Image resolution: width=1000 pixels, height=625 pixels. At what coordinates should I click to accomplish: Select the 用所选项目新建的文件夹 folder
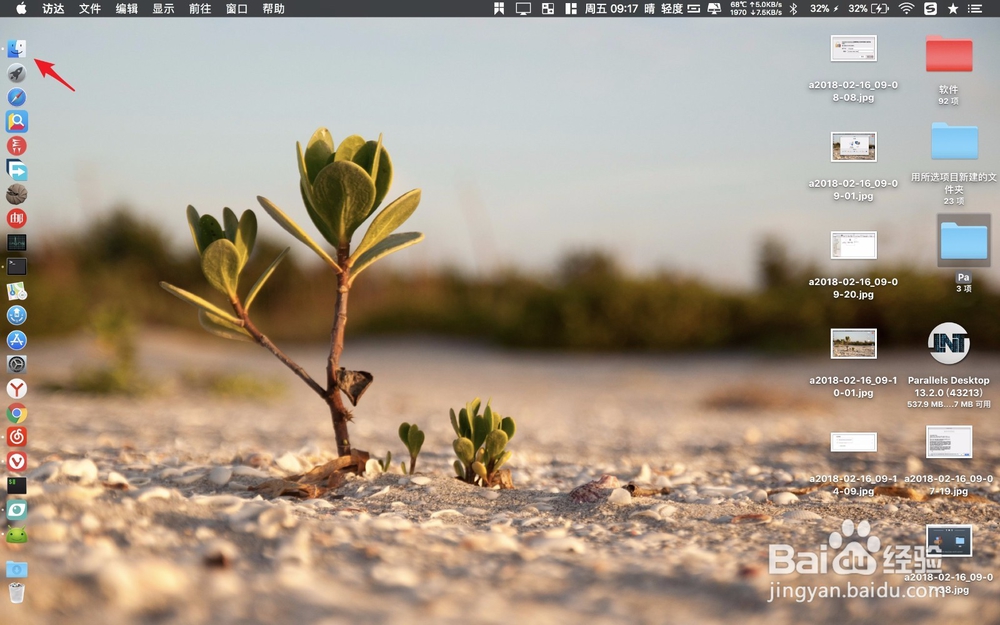954,141
